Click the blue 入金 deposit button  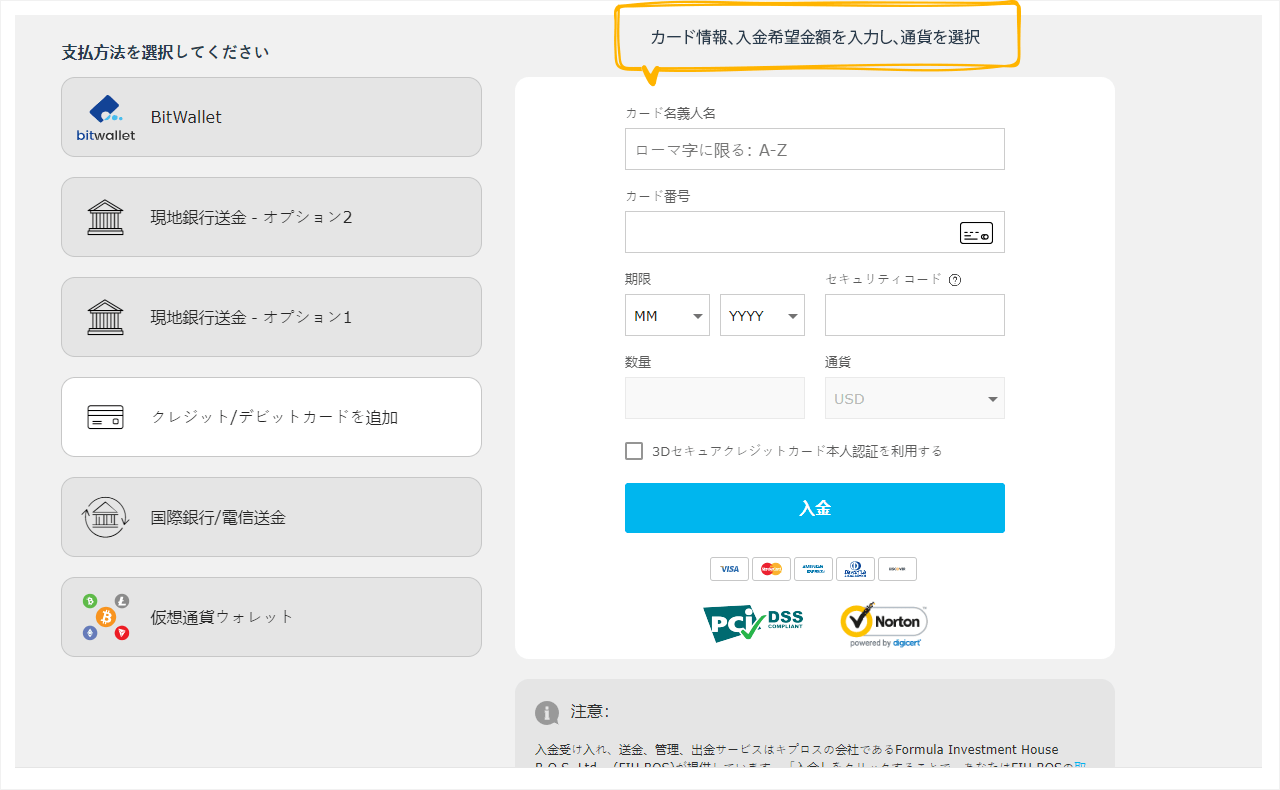click(x=815, y=508)
